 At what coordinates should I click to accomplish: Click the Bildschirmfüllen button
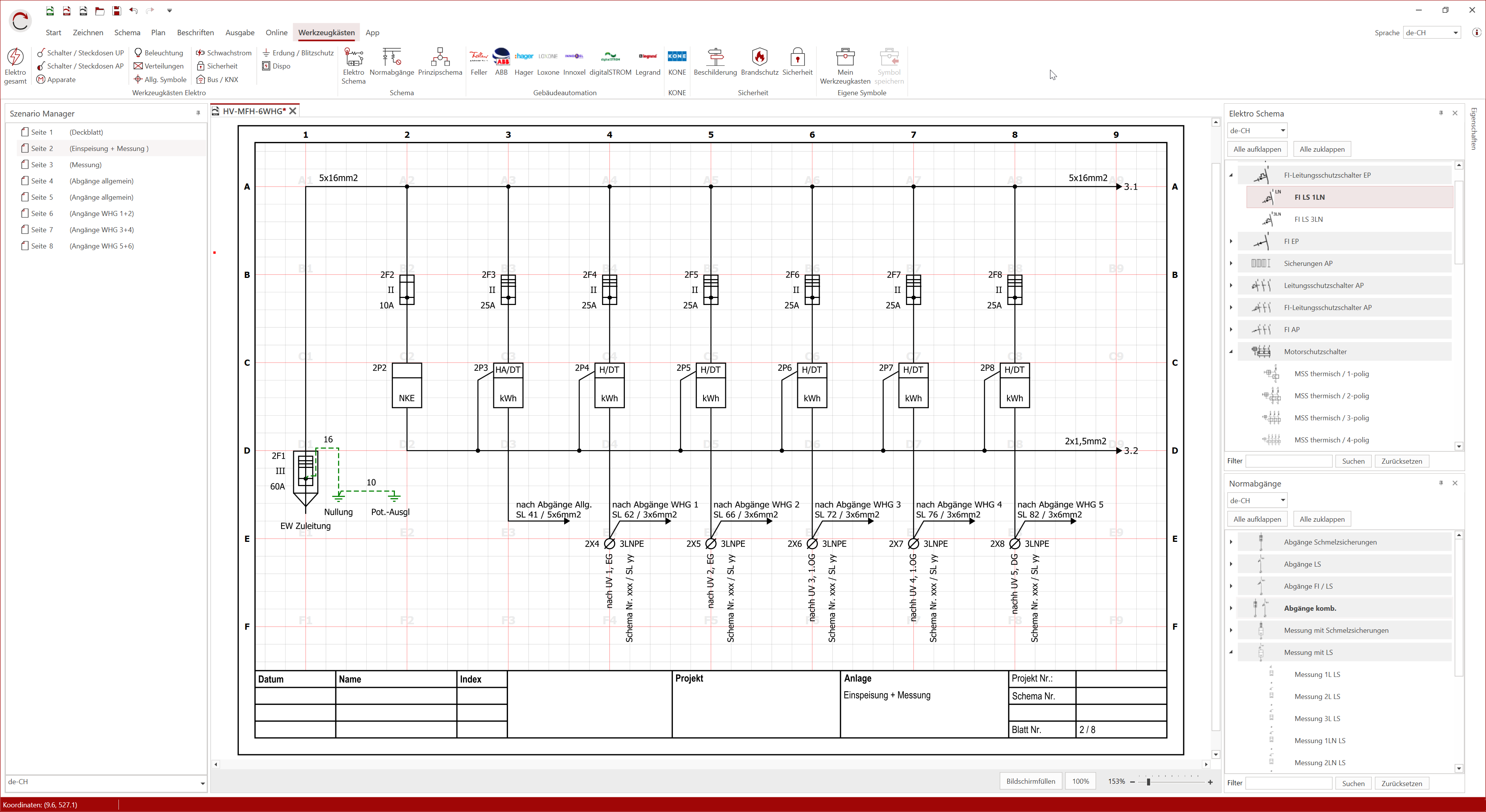[1031, 781]
